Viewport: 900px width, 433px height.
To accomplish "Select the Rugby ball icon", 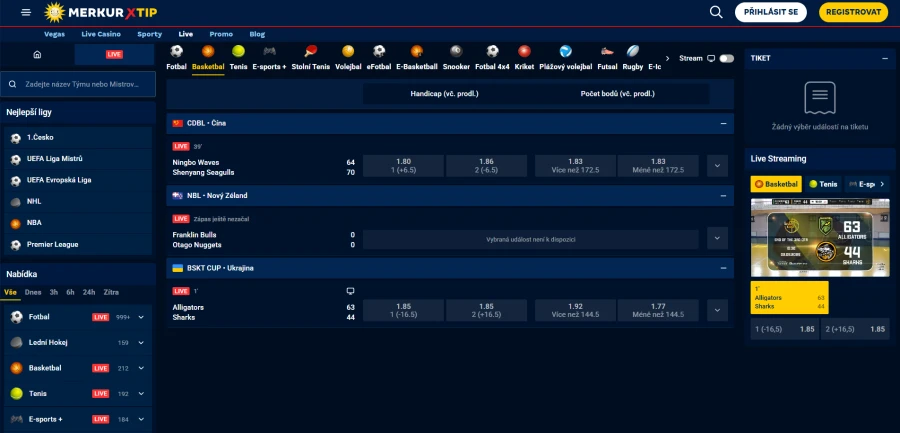I will (633, 51).
